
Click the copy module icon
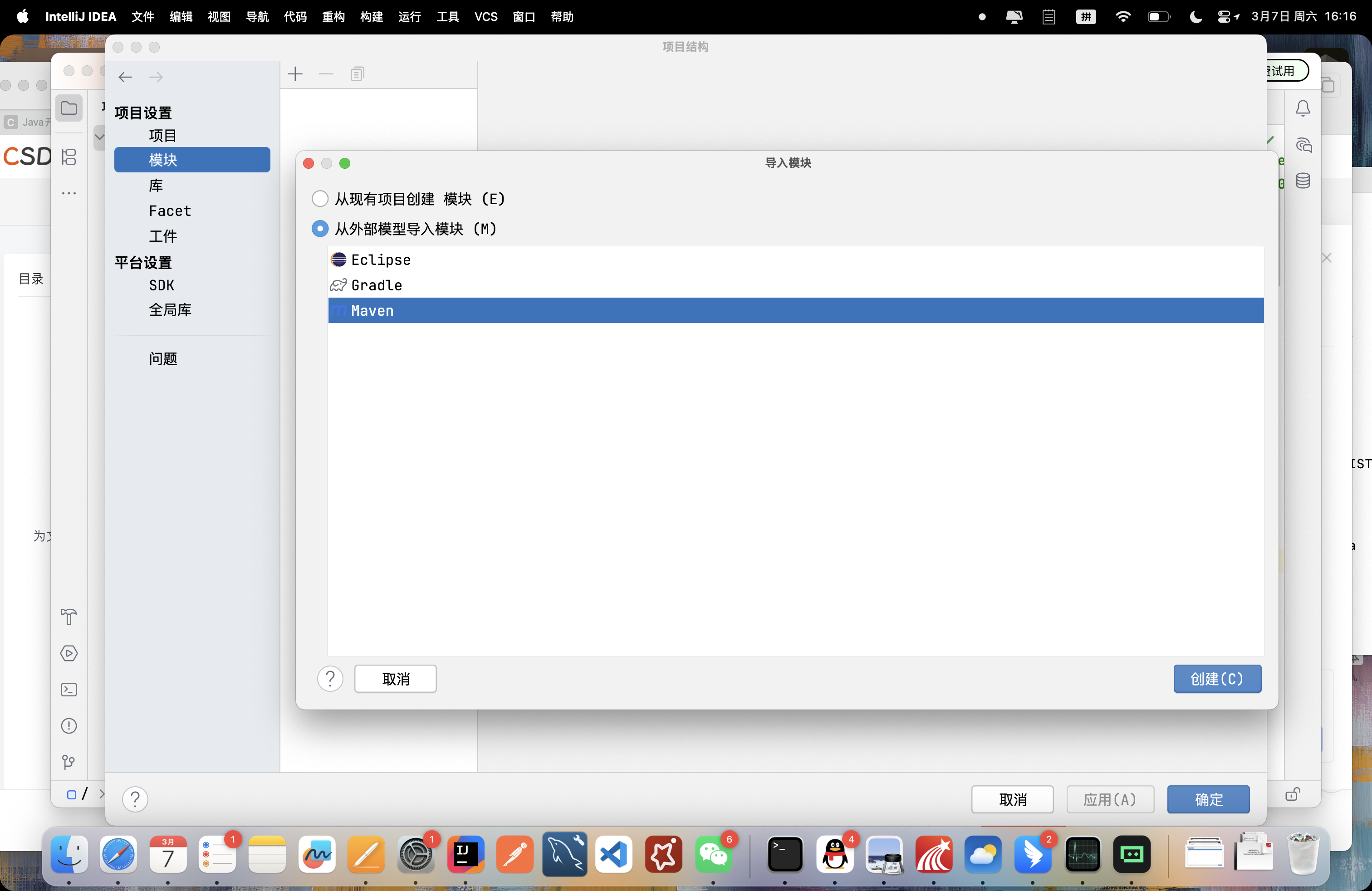pos(357,74)
